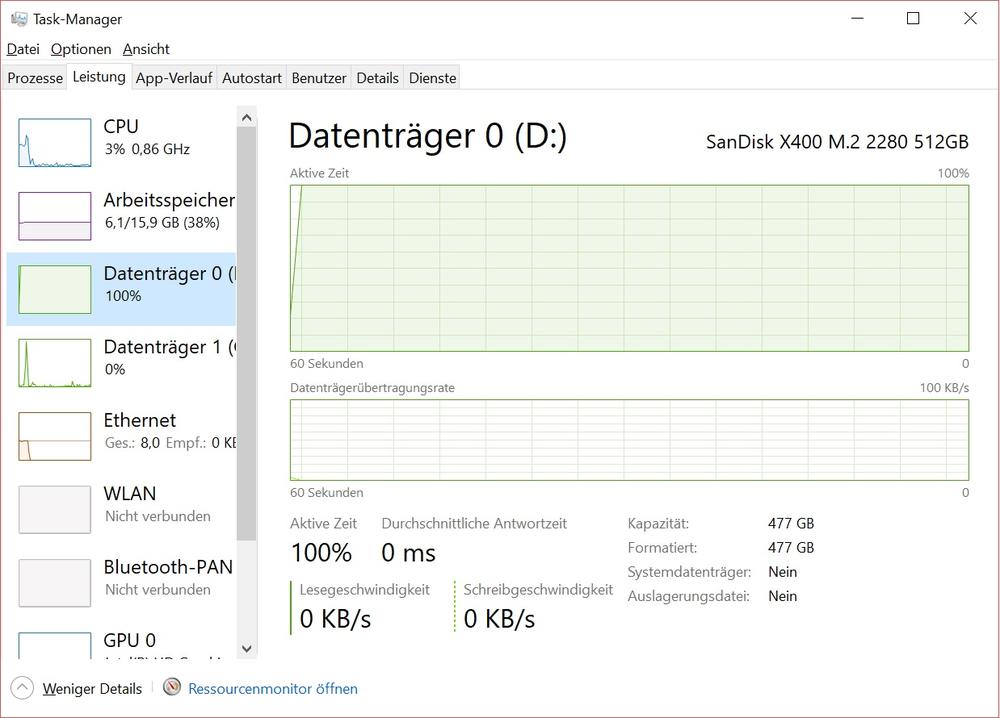Open the Optionen menu
This screenshot has height=718, width=1000.
(x=81, y=49)
